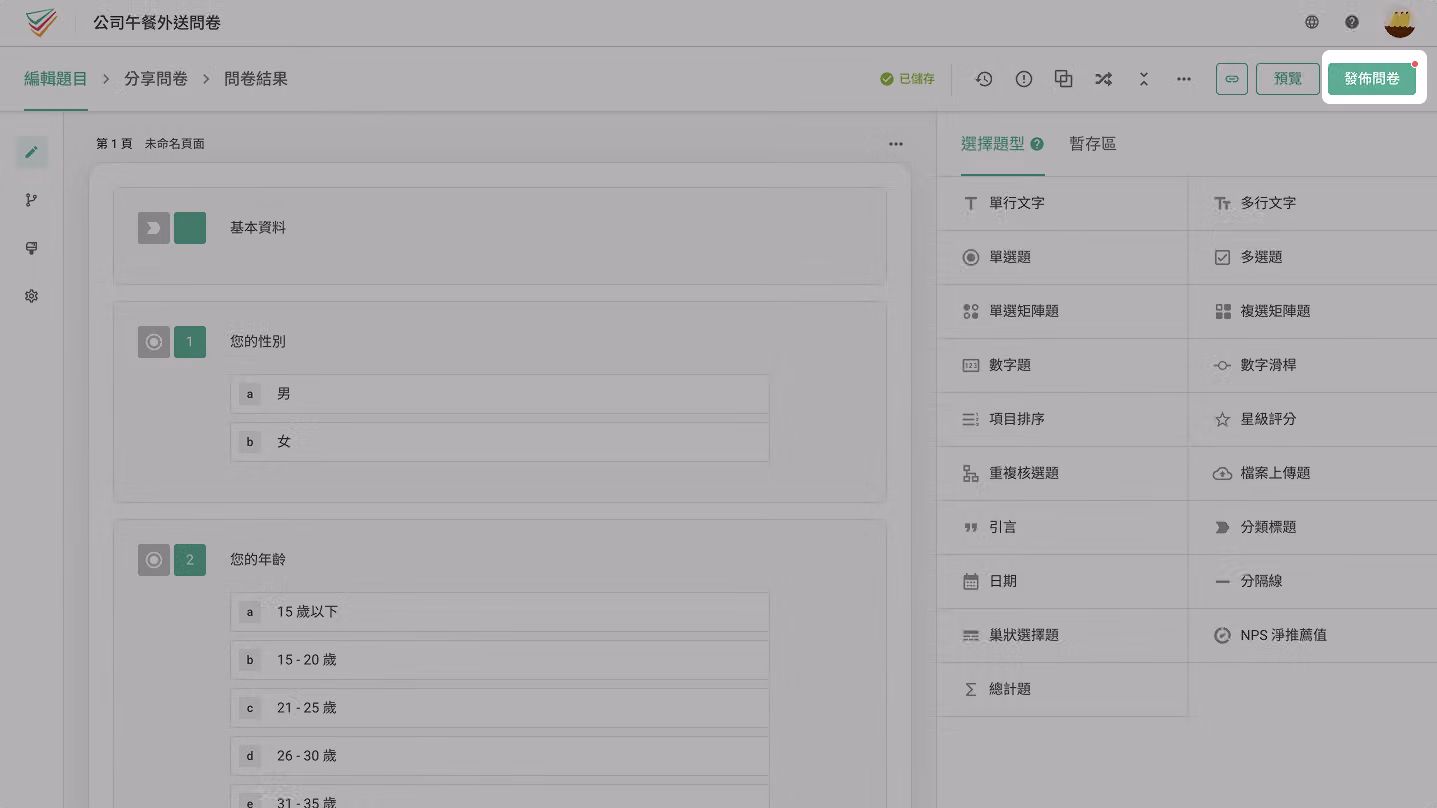This screenshot has width=1437, height=808.
Task: Open the paint roller theme icon
Action: point(32,248)
